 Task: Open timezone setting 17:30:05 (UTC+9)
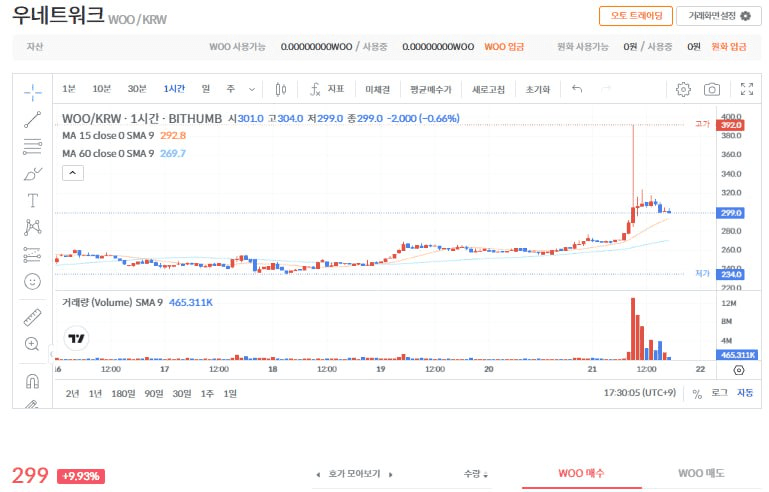(x=640, y=393)
